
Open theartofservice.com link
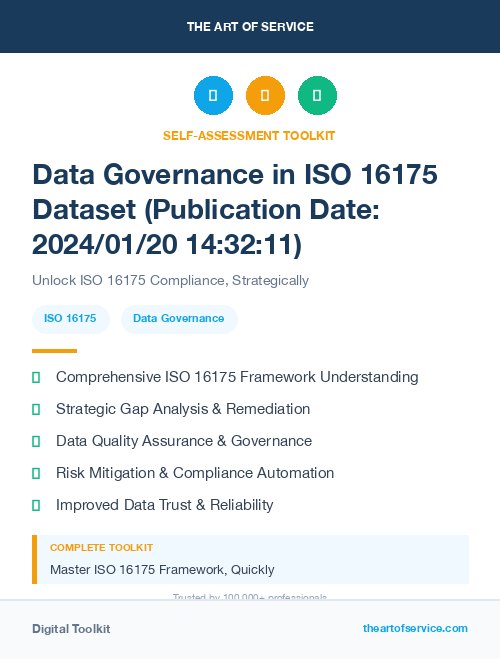pyautogui.click(x=415, y=628)
